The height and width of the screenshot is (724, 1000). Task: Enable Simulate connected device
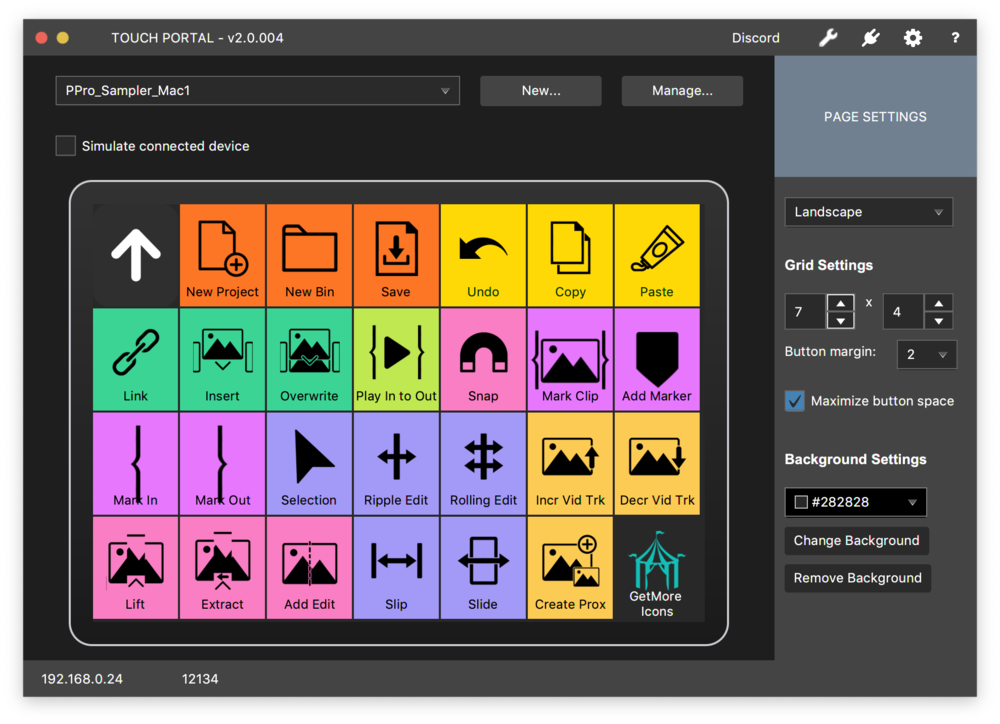(x=65, y=145)
